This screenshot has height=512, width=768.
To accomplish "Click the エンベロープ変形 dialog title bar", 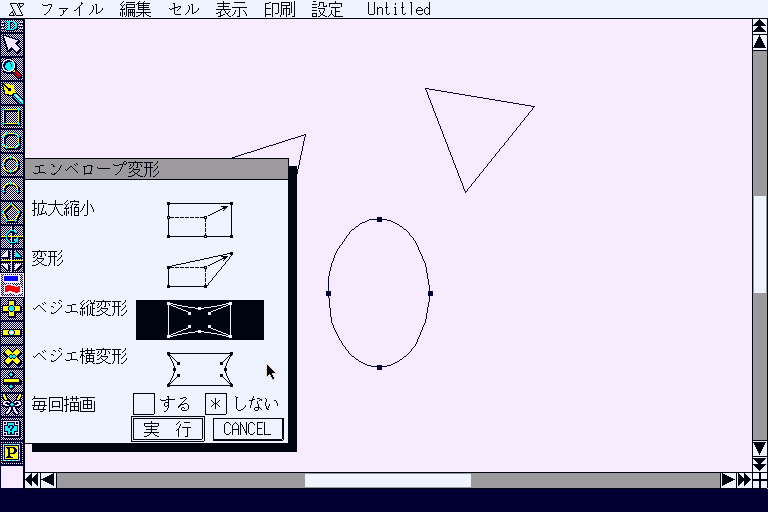I will 157,169.
